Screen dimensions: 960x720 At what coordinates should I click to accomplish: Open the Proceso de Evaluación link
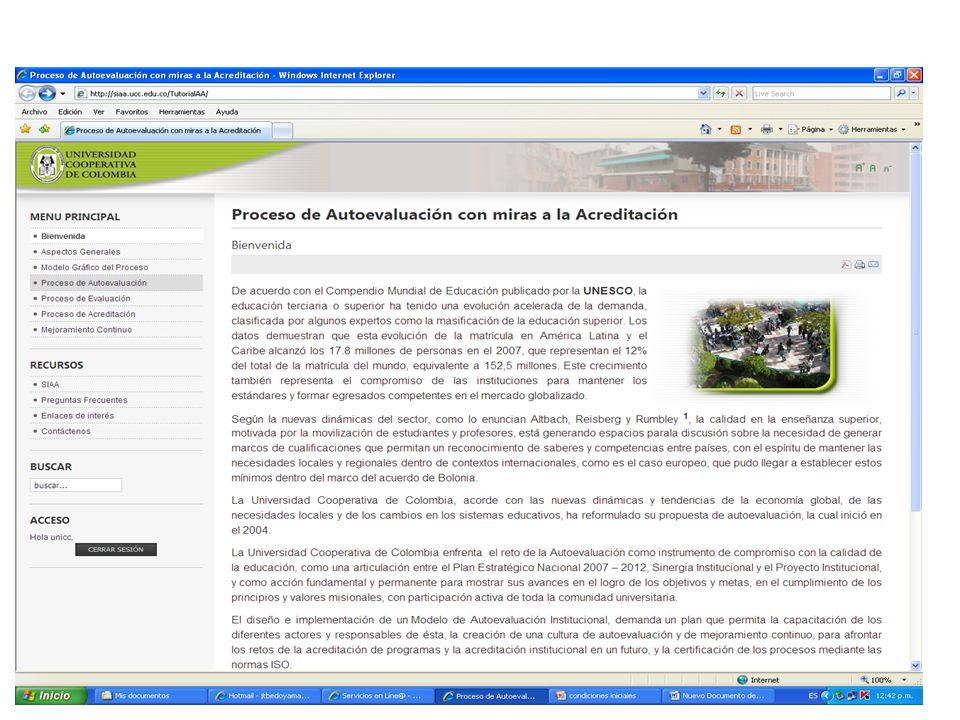(86, 299)
